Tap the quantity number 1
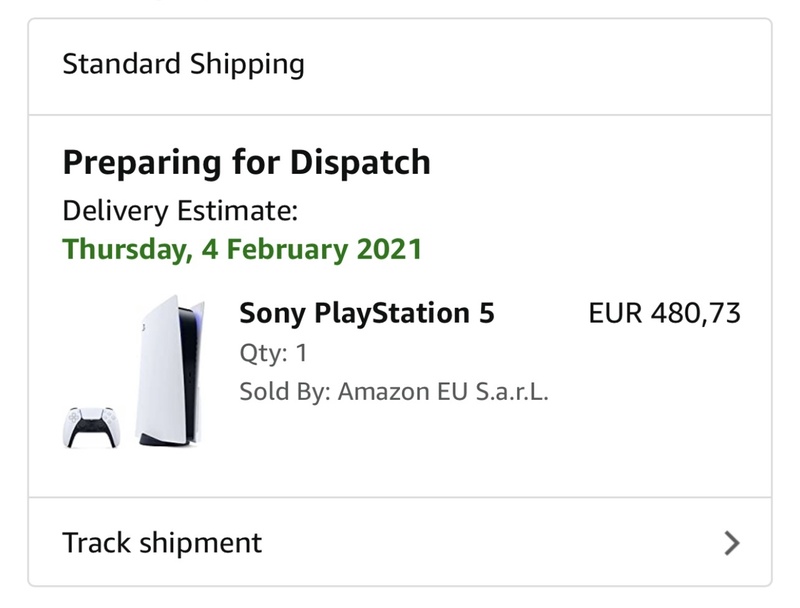Viewport: 800px width, 608px height. pyautogui.click(x=301, y=353)
